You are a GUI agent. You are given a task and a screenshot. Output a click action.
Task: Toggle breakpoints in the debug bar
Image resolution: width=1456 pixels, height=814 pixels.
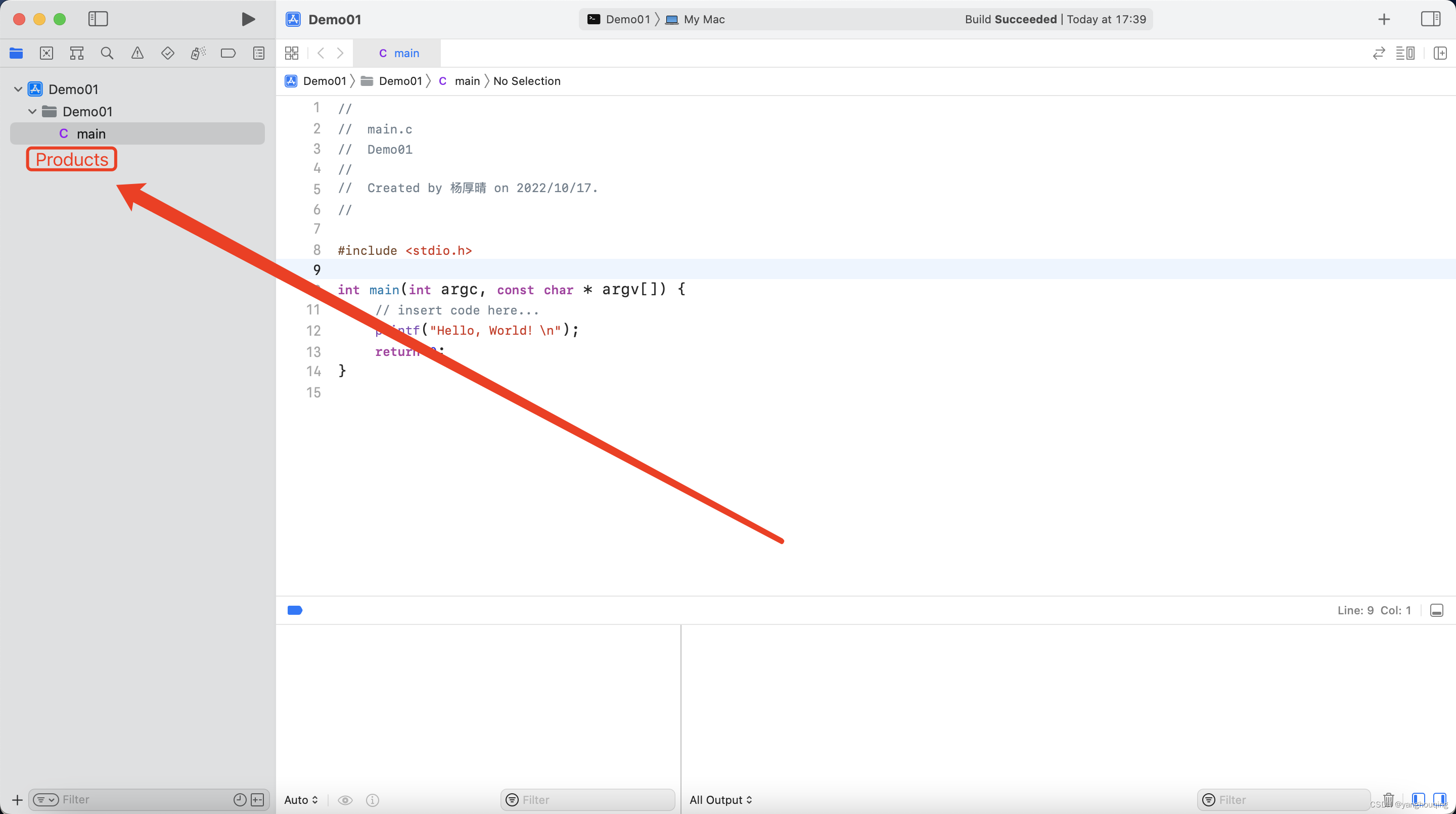[x=295, y=611]
